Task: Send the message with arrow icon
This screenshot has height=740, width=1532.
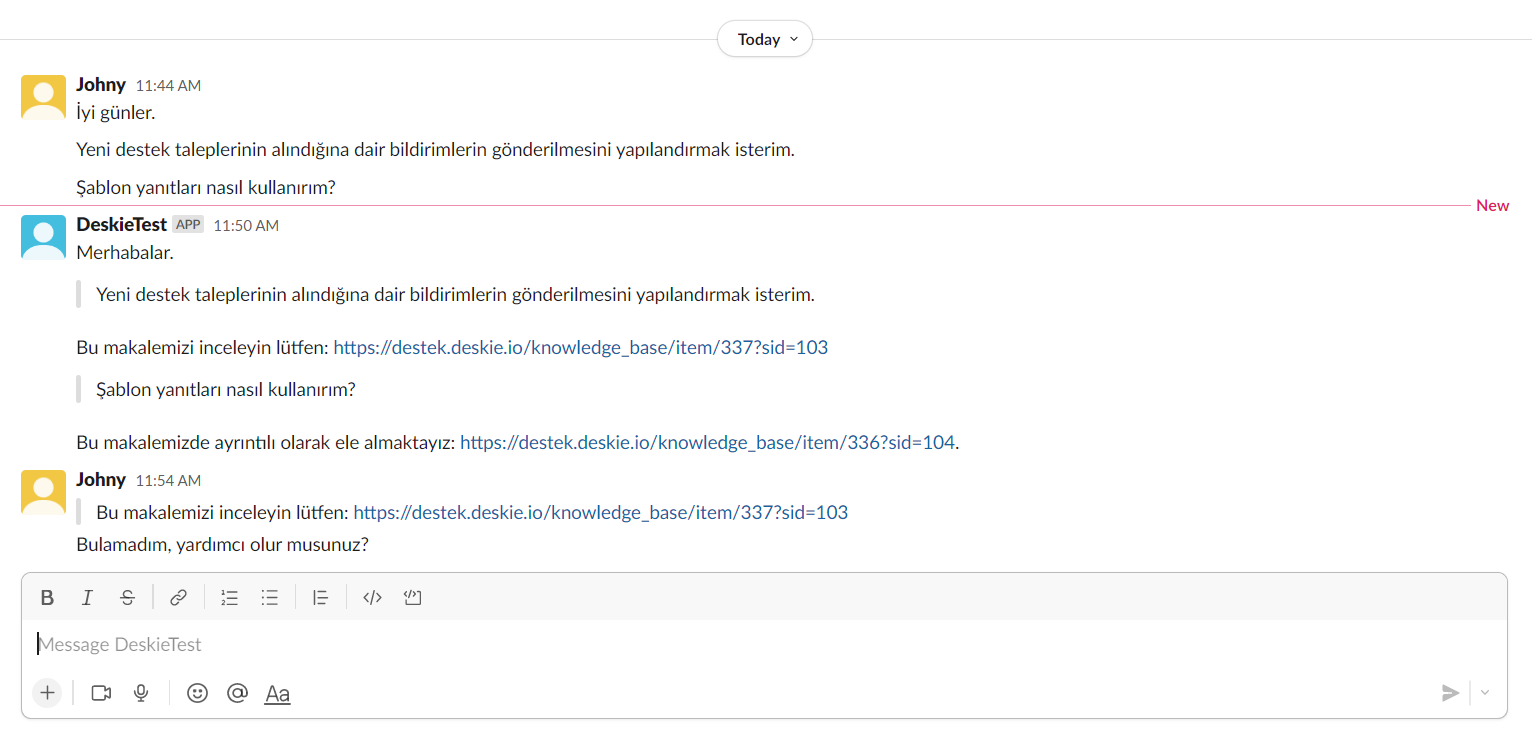Action: 1450,693
